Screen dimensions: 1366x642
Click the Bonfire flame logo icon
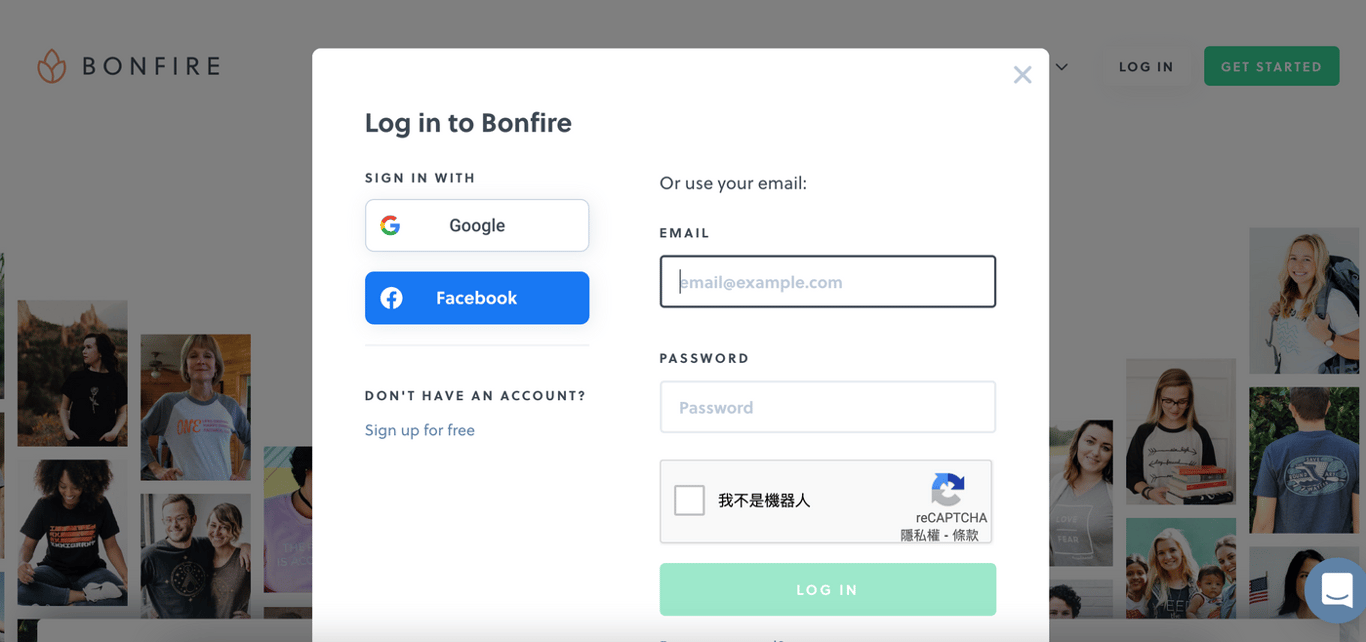[x=52, y=66]
